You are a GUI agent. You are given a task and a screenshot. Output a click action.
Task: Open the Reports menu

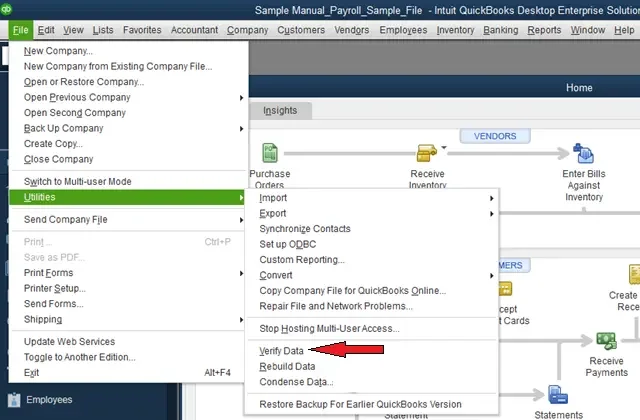(x=544, y=30)
